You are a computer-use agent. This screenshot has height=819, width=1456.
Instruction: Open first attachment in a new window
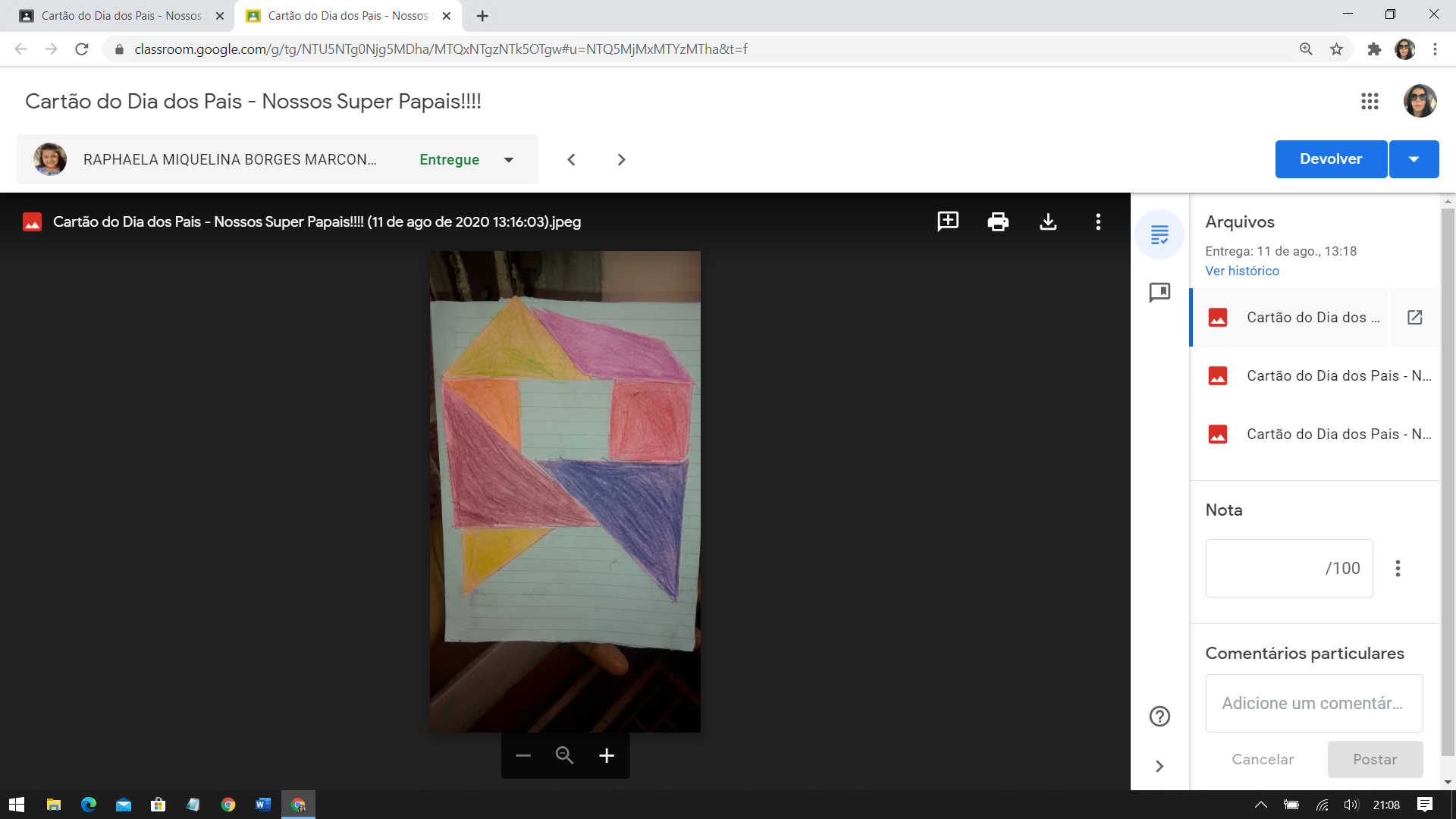[1414, 317]
